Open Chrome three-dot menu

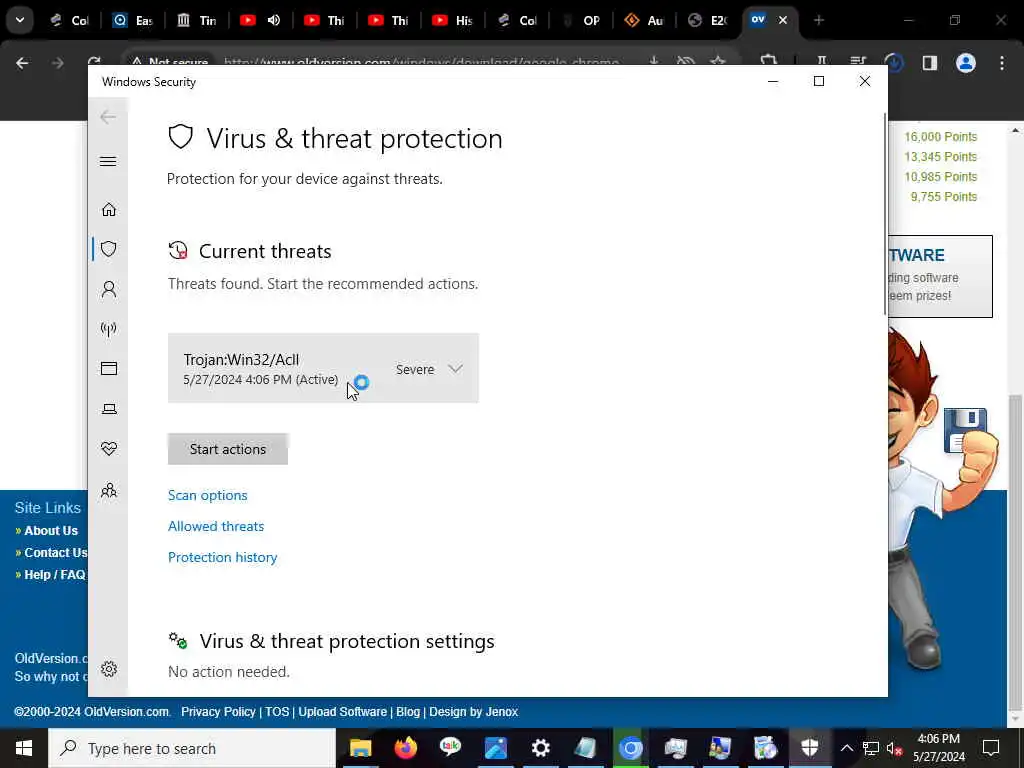[x=1002, y=63]
